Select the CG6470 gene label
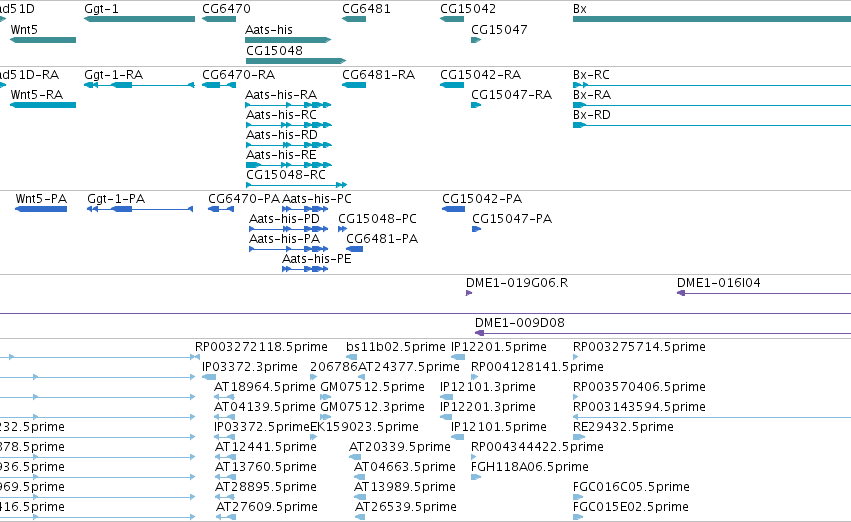 click(226, 9)
